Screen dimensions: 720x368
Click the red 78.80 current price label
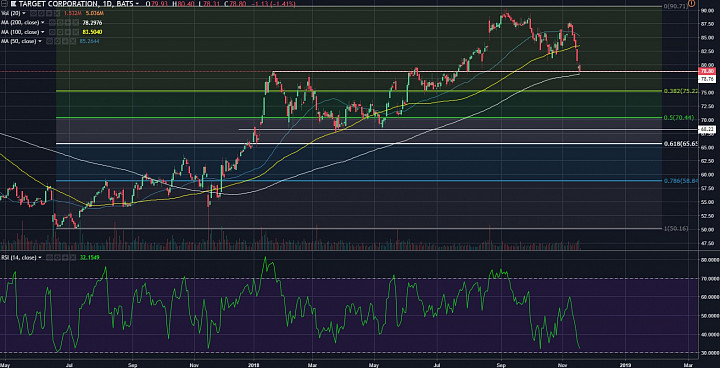coord(708,72)
